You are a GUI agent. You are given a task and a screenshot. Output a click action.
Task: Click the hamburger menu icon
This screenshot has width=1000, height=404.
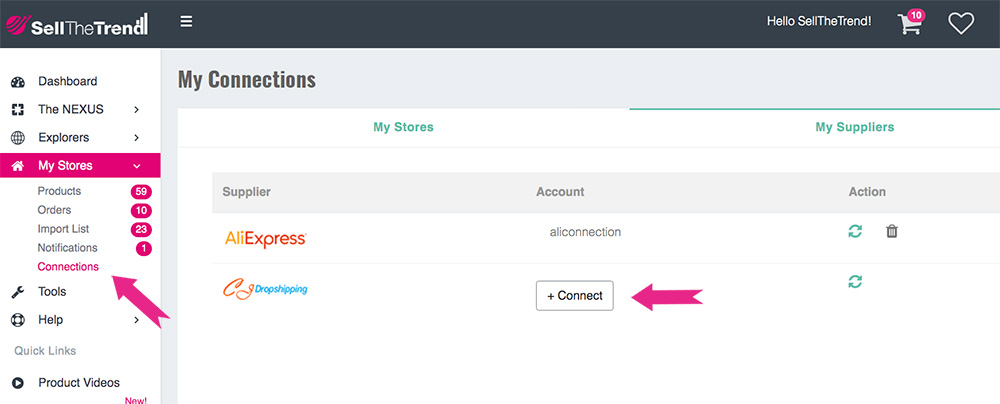click(x=186, y=22)
